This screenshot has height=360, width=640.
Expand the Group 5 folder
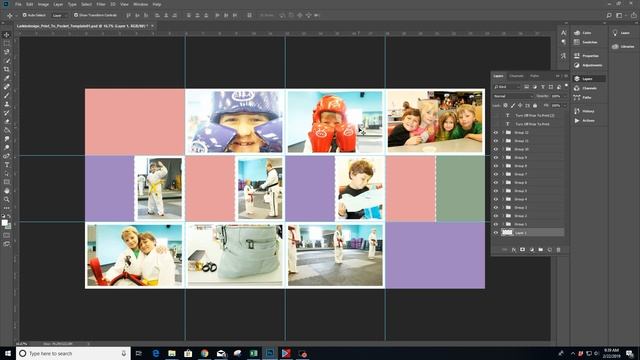click(x=503, y=191)
